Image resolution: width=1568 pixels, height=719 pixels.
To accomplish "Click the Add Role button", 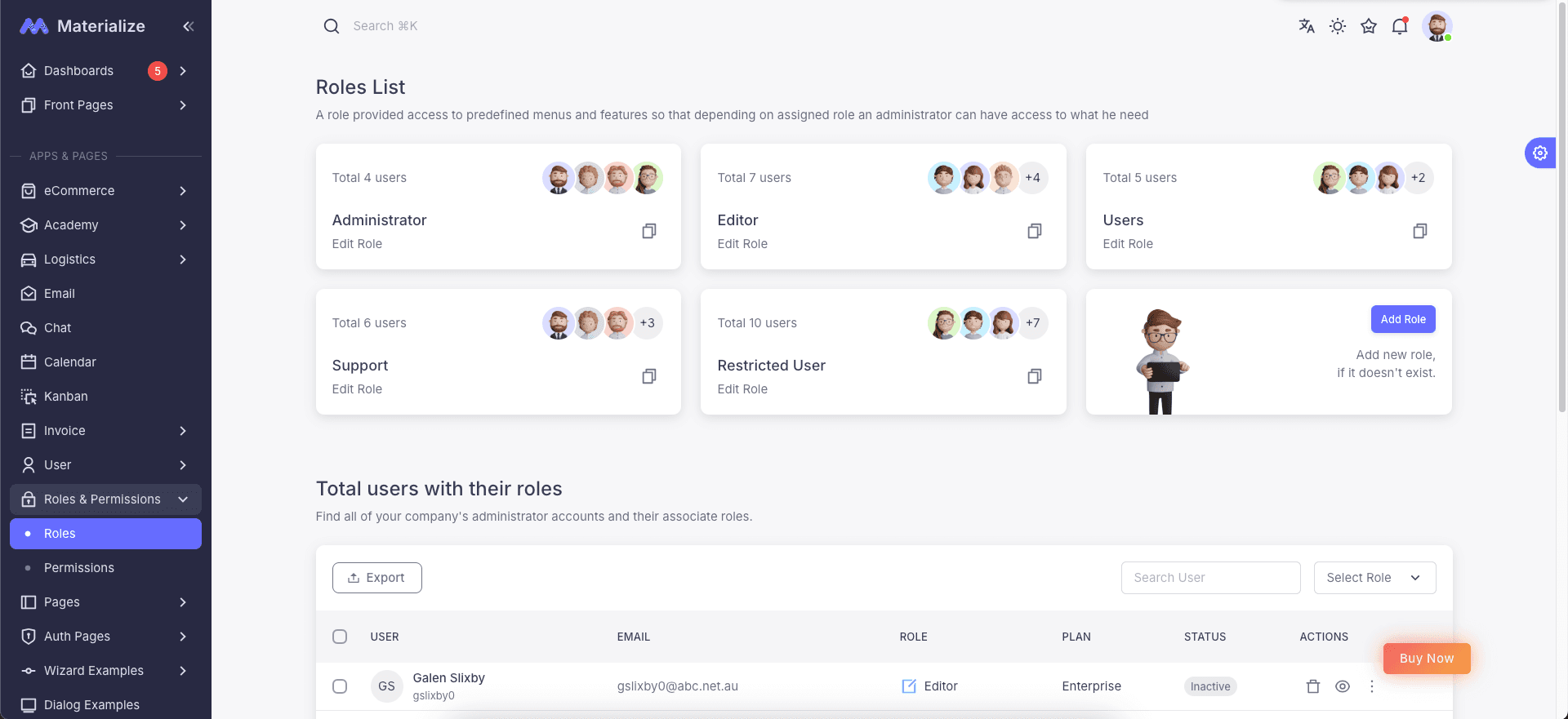I will (1403, 319).
